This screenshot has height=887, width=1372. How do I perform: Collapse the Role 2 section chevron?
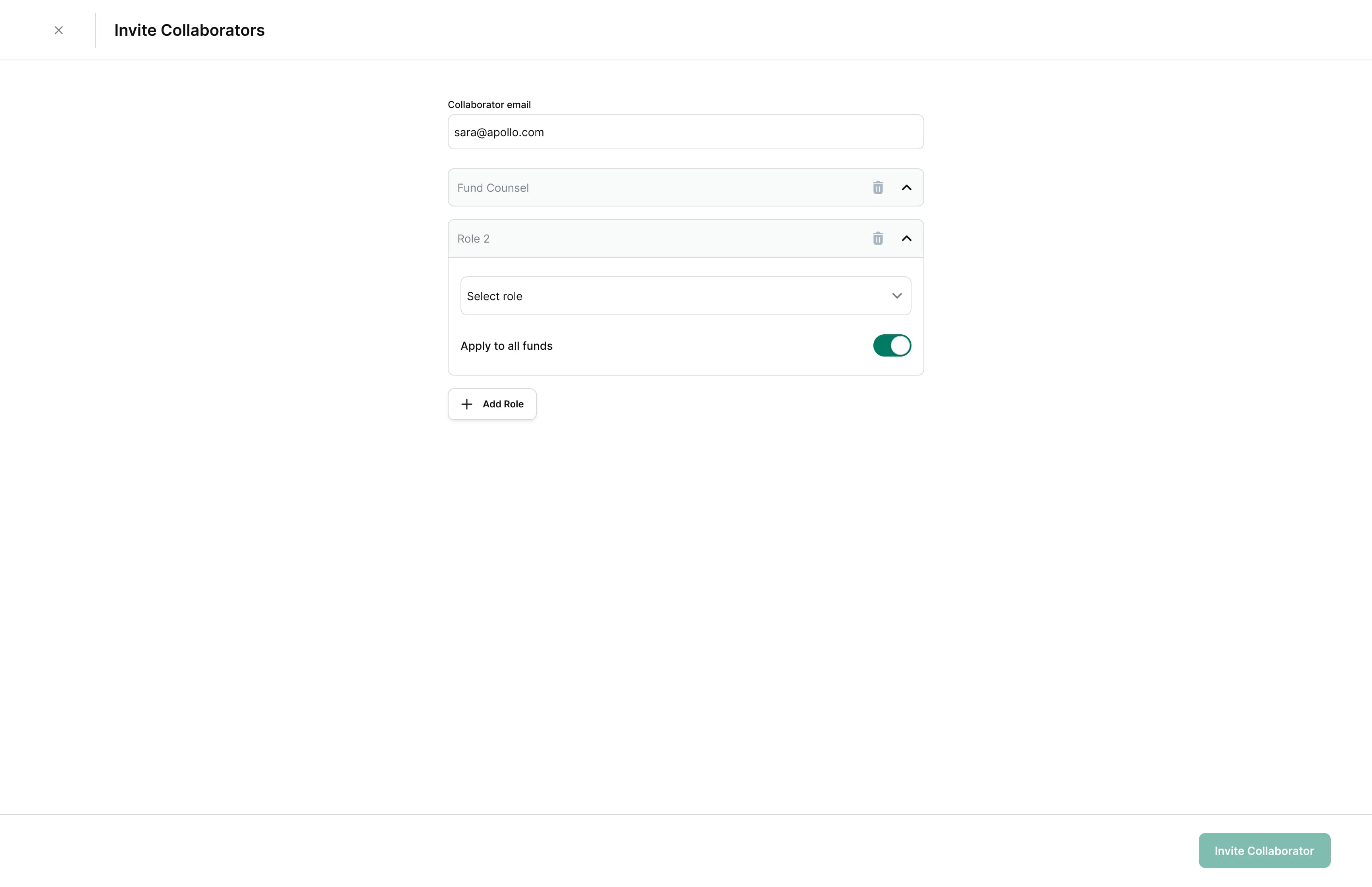click(906, 239)
